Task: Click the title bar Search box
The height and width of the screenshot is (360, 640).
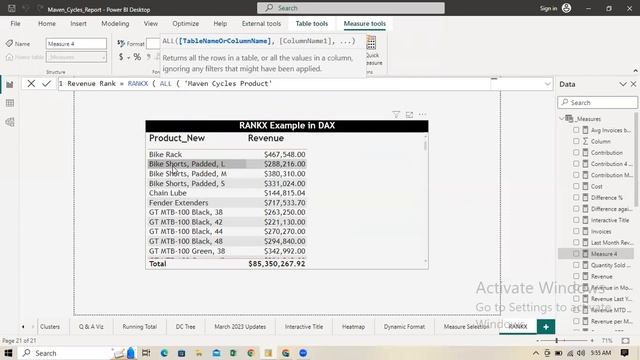Action: (351, 8)
